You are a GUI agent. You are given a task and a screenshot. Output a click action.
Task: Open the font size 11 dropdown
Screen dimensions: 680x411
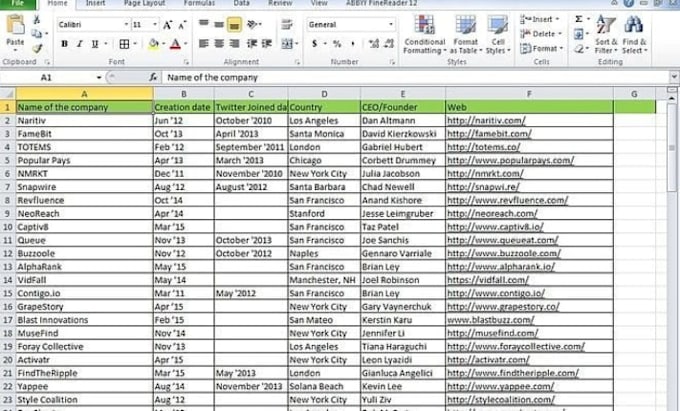[x=155, y=25]
